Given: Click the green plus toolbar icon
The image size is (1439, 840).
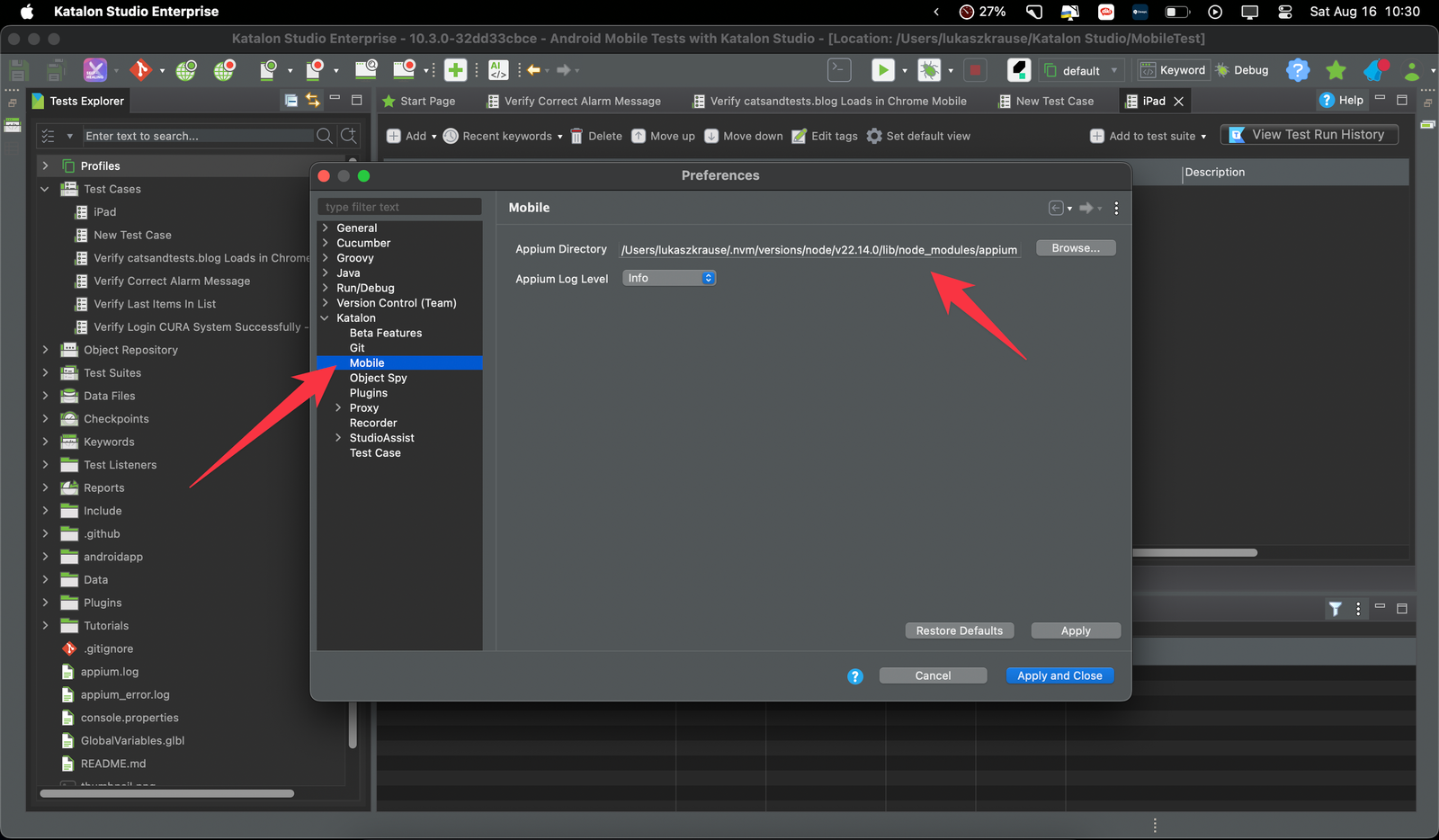Looking at the screenshot, I should click(x=456, y=70).
